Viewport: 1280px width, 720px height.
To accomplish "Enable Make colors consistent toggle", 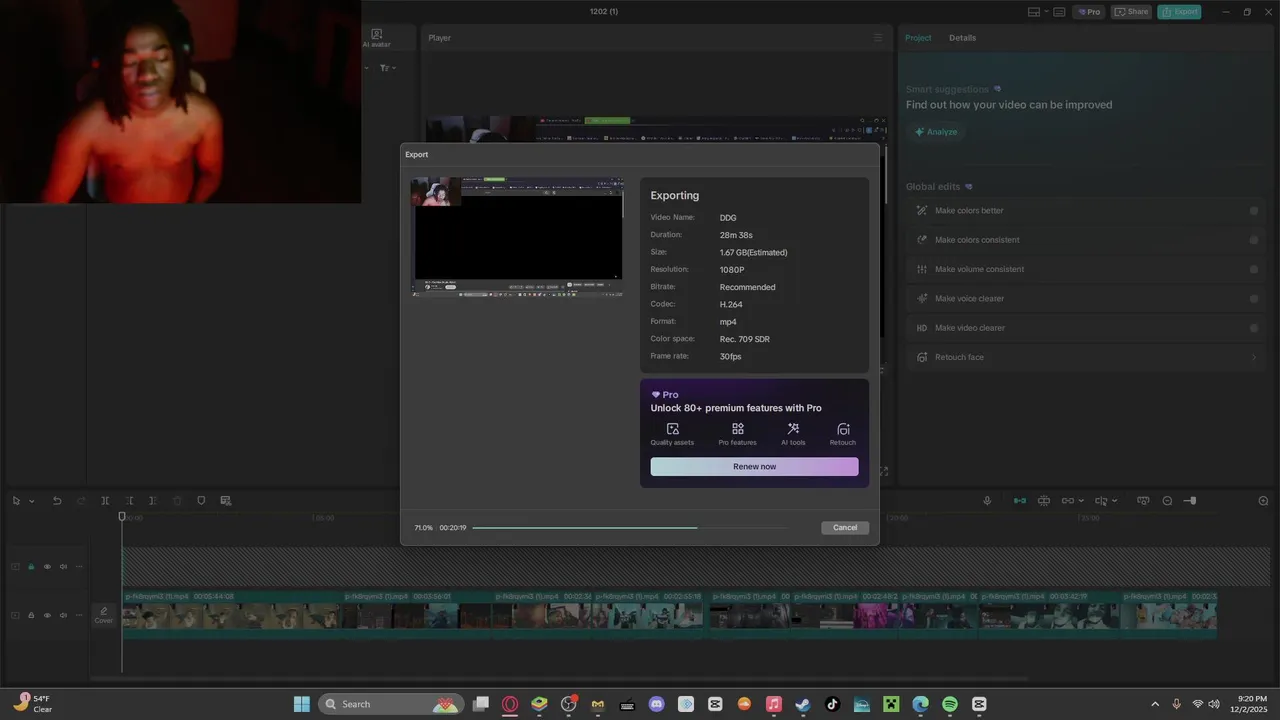I will pos(1254,240).
